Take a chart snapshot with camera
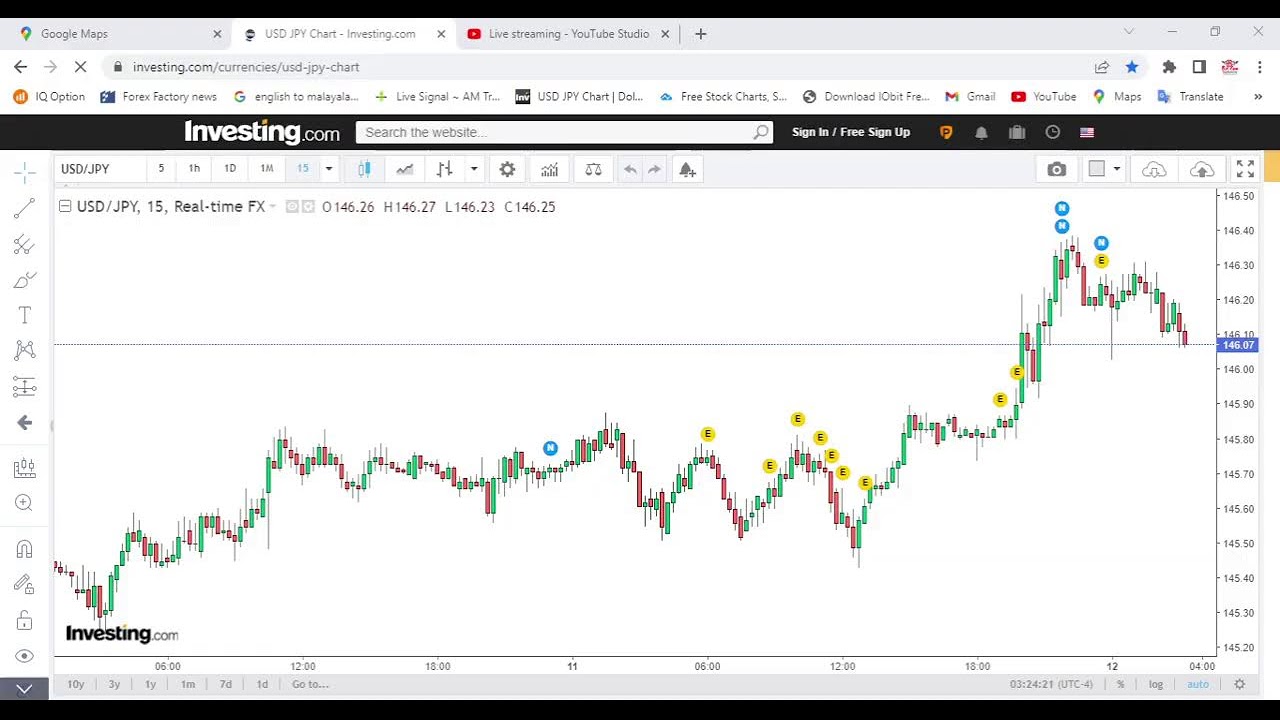The height and width of the screenshot is (720, 1280). (1057, 169)
